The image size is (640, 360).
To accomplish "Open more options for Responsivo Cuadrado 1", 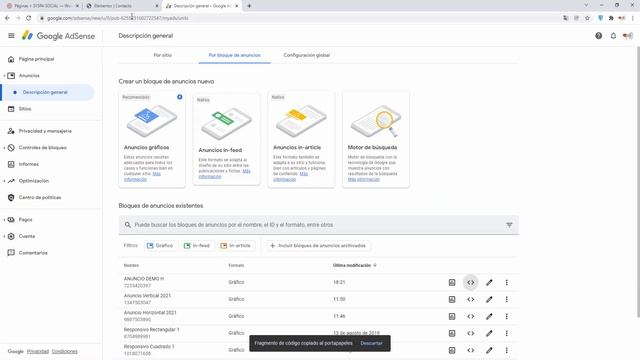I will click(507, 350).
